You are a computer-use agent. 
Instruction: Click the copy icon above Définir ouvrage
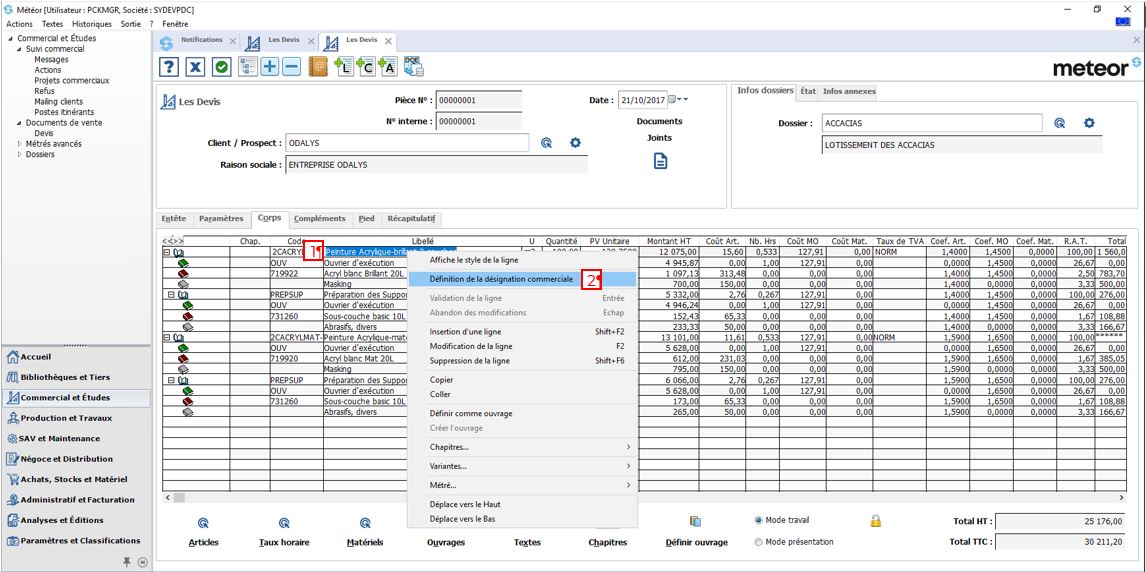(696, 521)
